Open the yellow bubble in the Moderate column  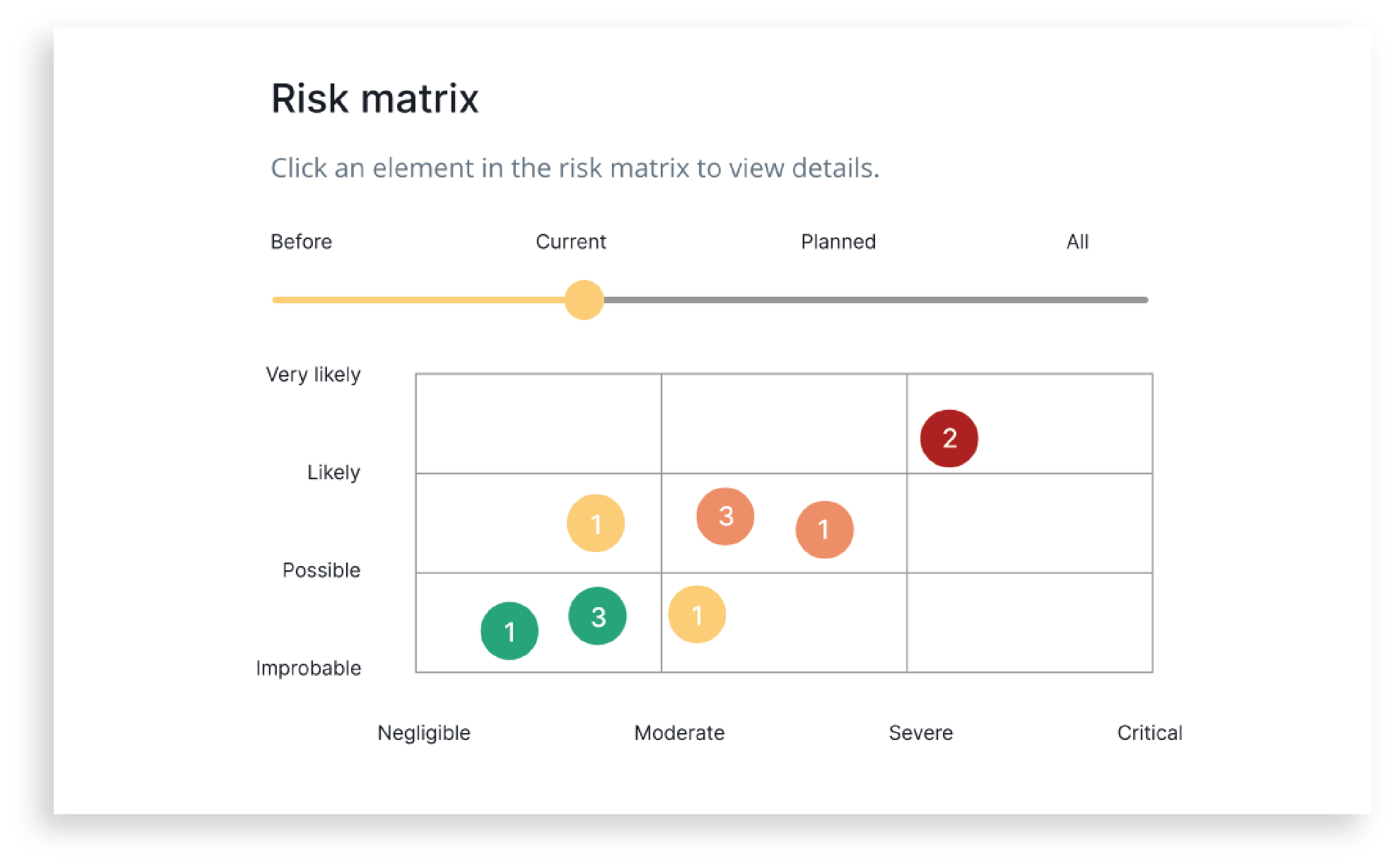coord(698,614)
